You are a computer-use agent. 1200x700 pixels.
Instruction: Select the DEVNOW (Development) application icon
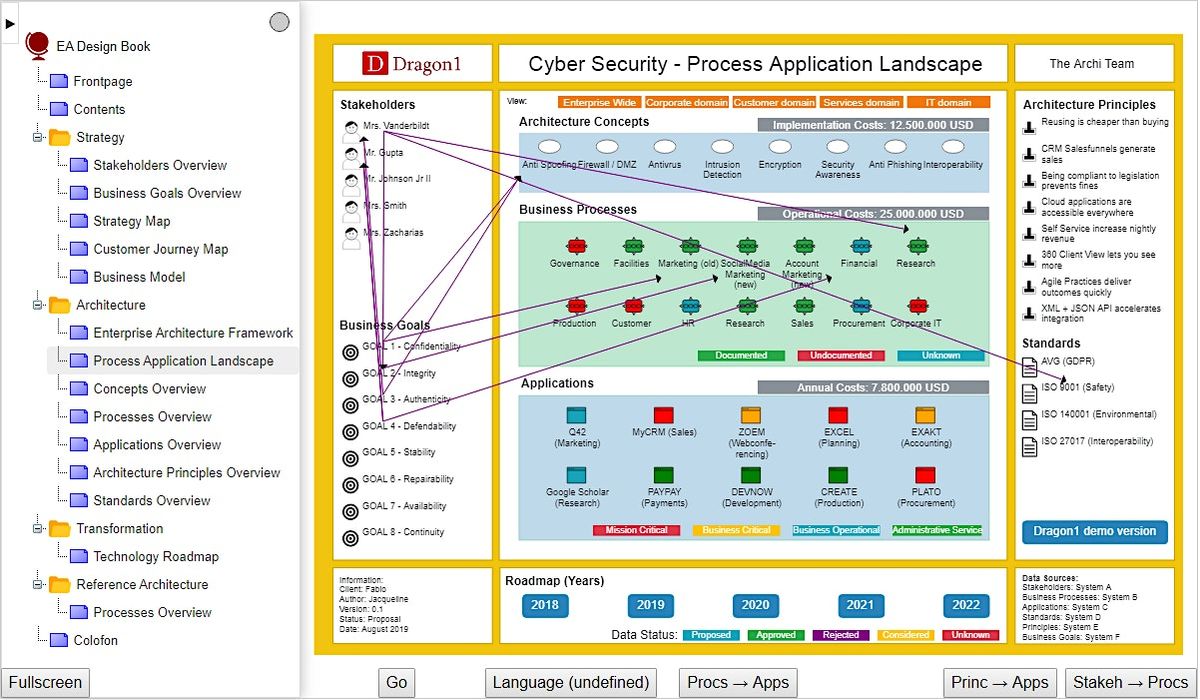(x=750, y=477)
